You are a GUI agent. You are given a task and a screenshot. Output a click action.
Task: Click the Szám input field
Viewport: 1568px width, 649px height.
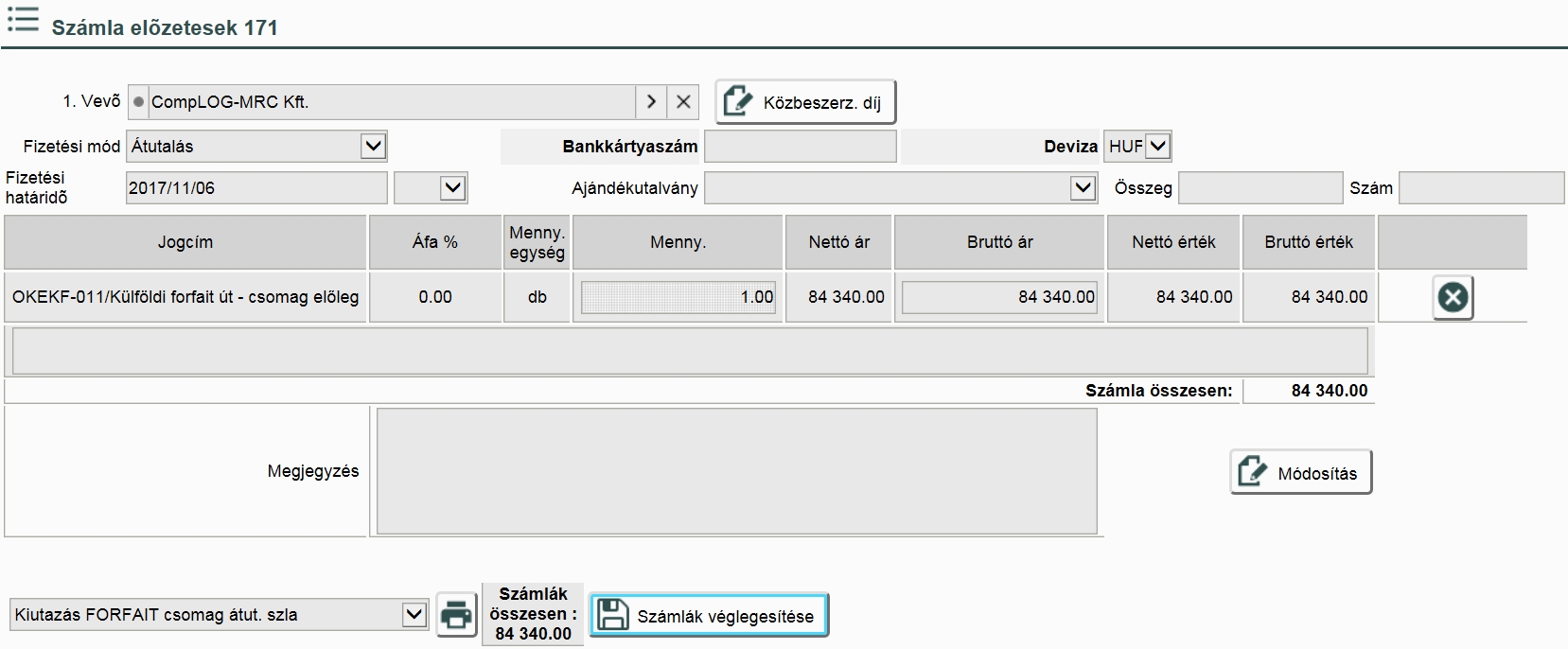[x=1481, y=188]
